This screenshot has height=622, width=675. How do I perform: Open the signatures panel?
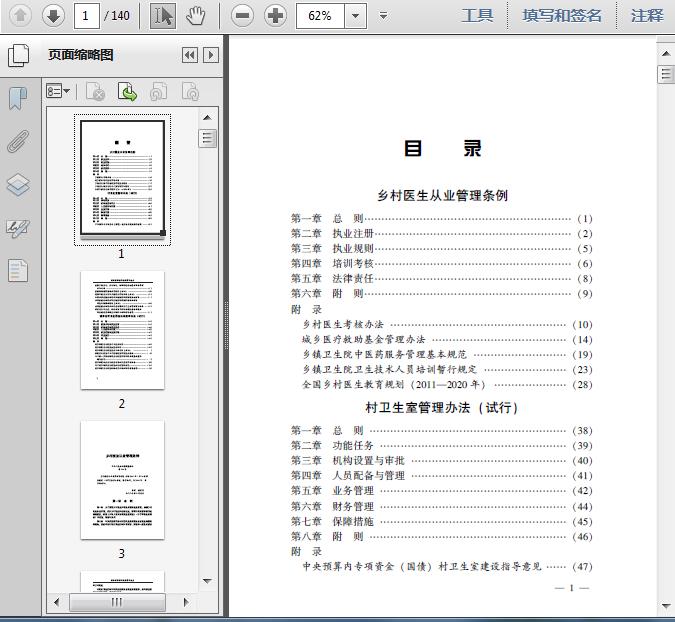[x=18, y=228]
